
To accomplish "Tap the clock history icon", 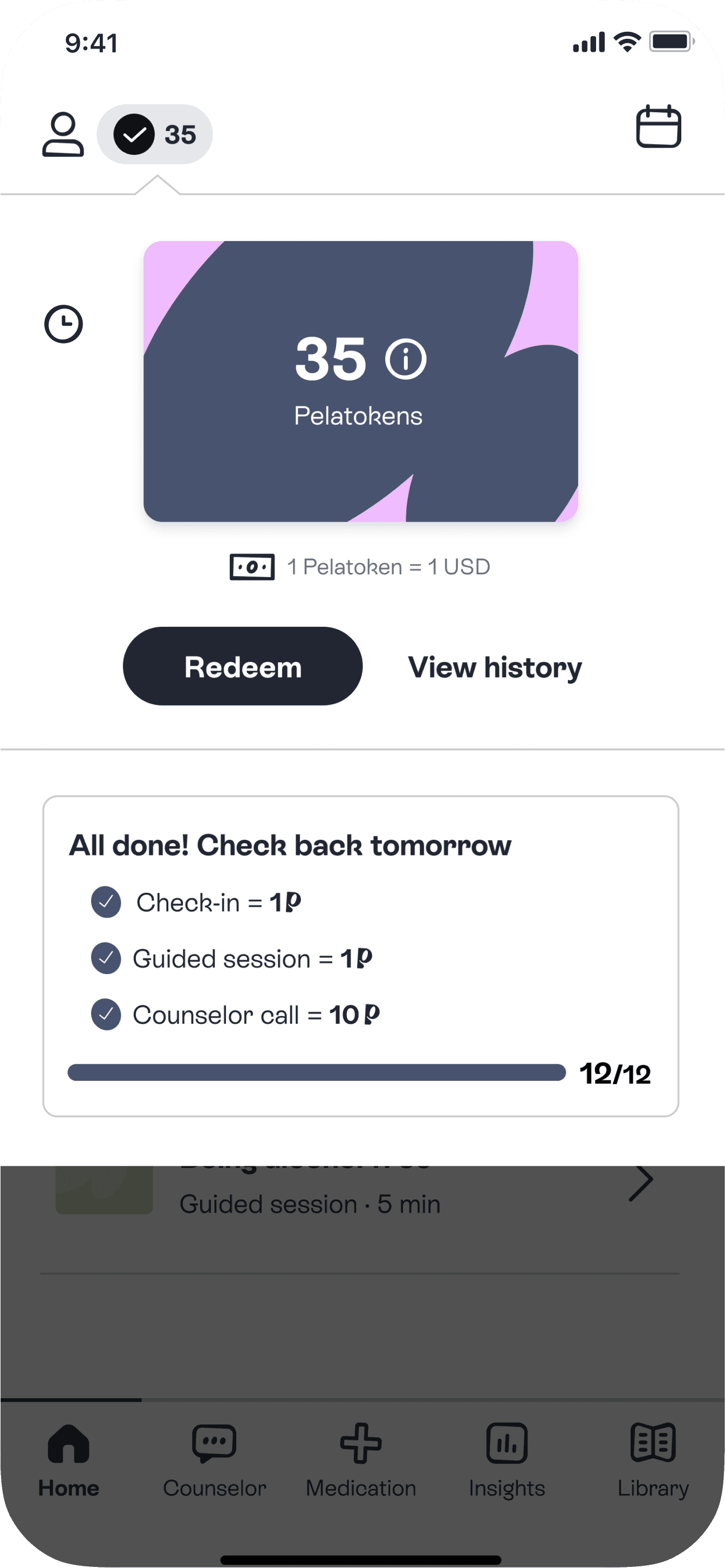I will coord(63,324).
